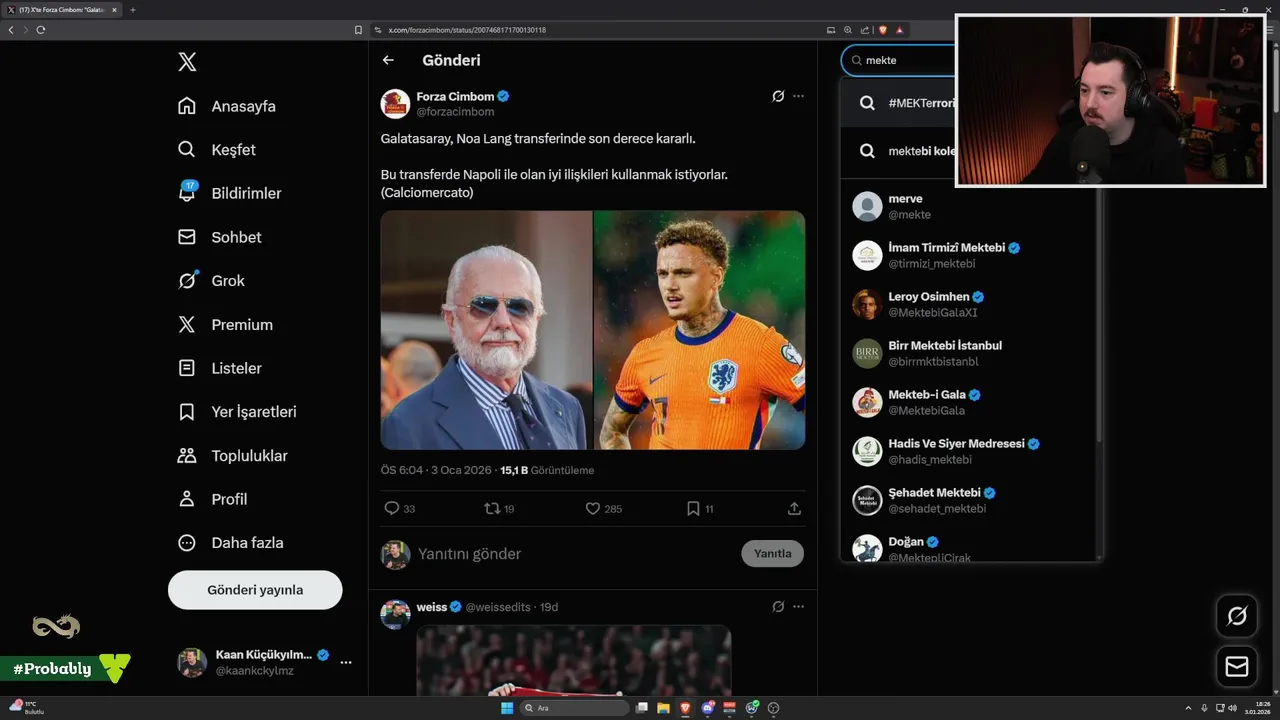1280x720 pixels.
Task: Bookmark the post showing 11 bookmarks
Action: [693, 508]
